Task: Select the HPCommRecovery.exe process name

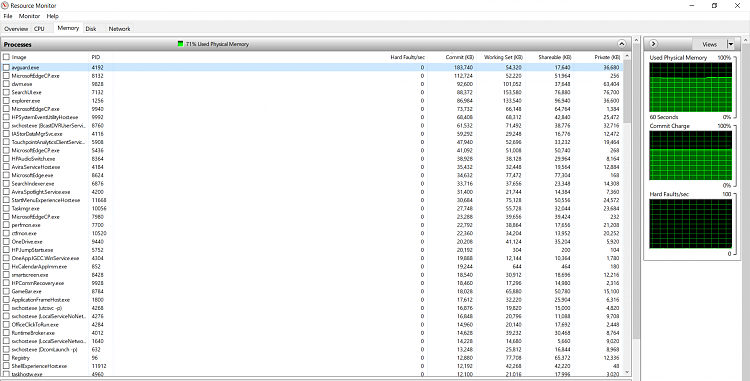Action: pos(37,283)
